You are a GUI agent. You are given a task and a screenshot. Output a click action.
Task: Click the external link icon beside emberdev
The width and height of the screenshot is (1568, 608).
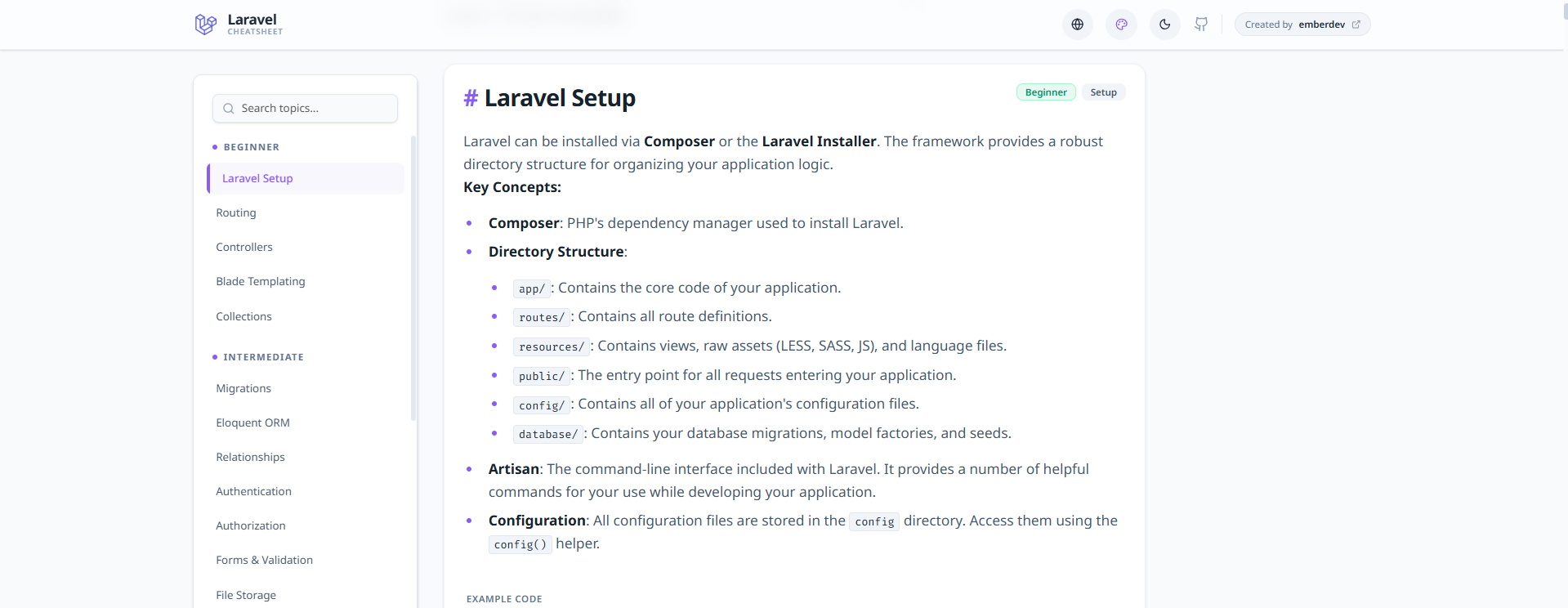(1356, 24)
